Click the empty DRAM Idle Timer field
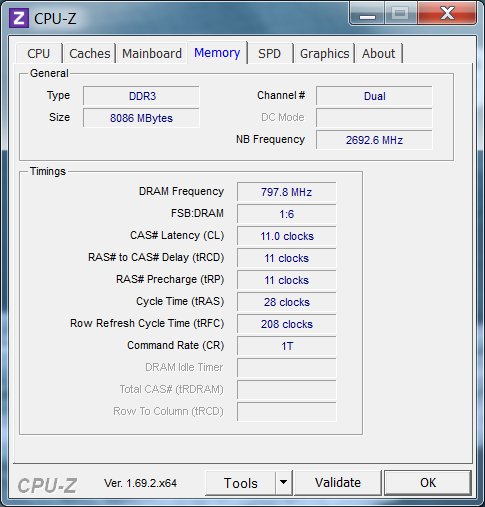Viewport: 485px width, 507px height. click(287, 368)
